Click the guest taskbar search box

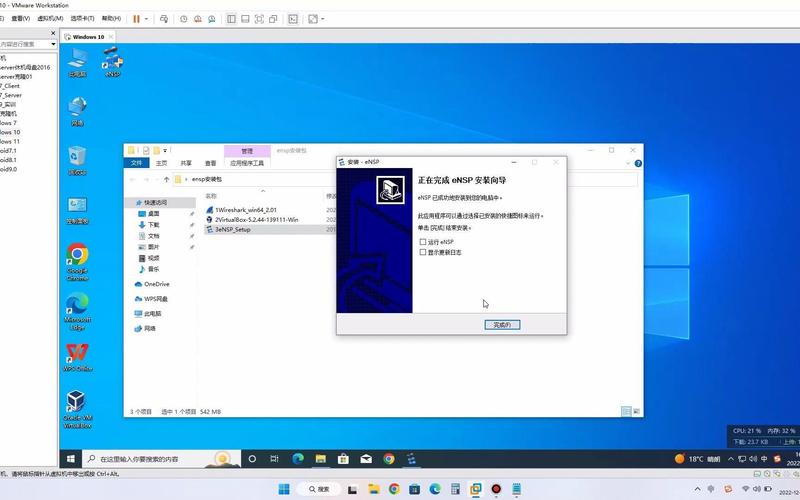(x=161, y=459)
